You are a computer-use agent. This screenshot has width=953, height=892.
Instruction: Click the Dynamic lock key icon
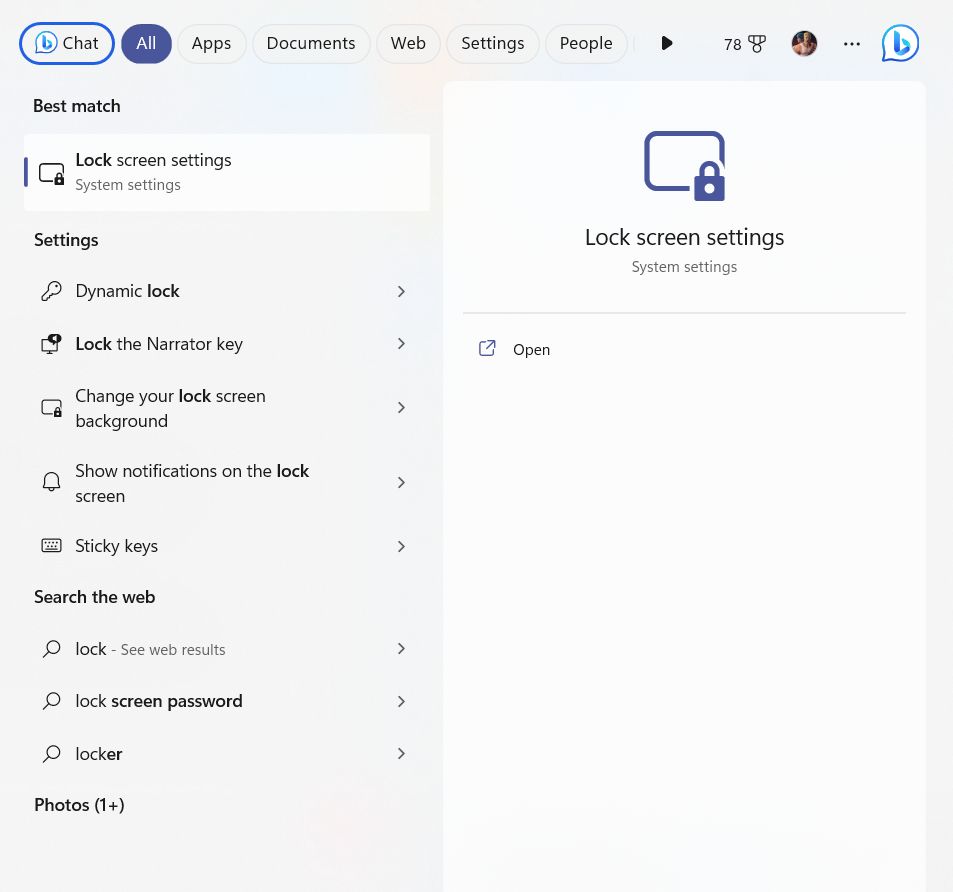click(x=51, y=291)
